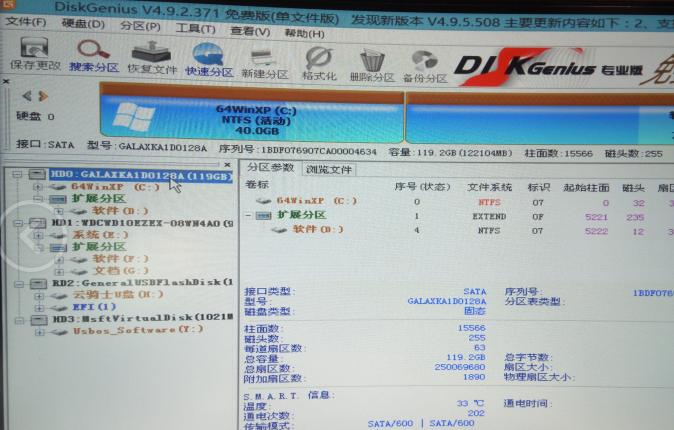674x430 pixels.
Task: Expand the Usbos_Software (Y:) tree node
Action: (x=40, y=332)
